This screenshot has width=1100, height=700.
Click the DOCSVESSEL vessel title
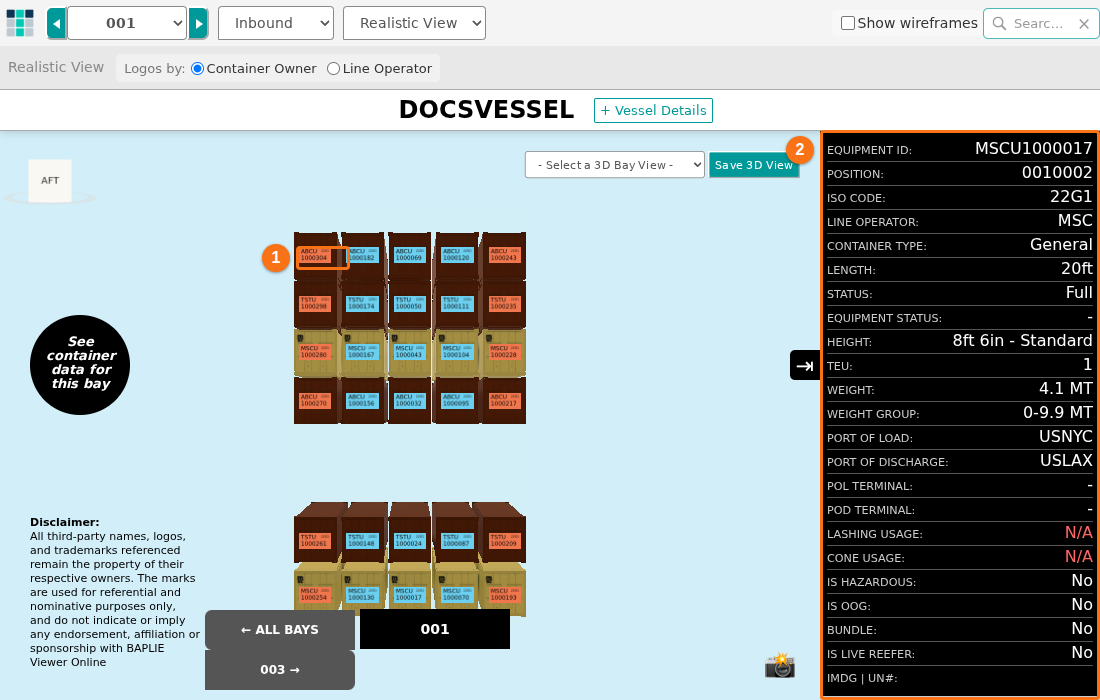tap(486, 109)
